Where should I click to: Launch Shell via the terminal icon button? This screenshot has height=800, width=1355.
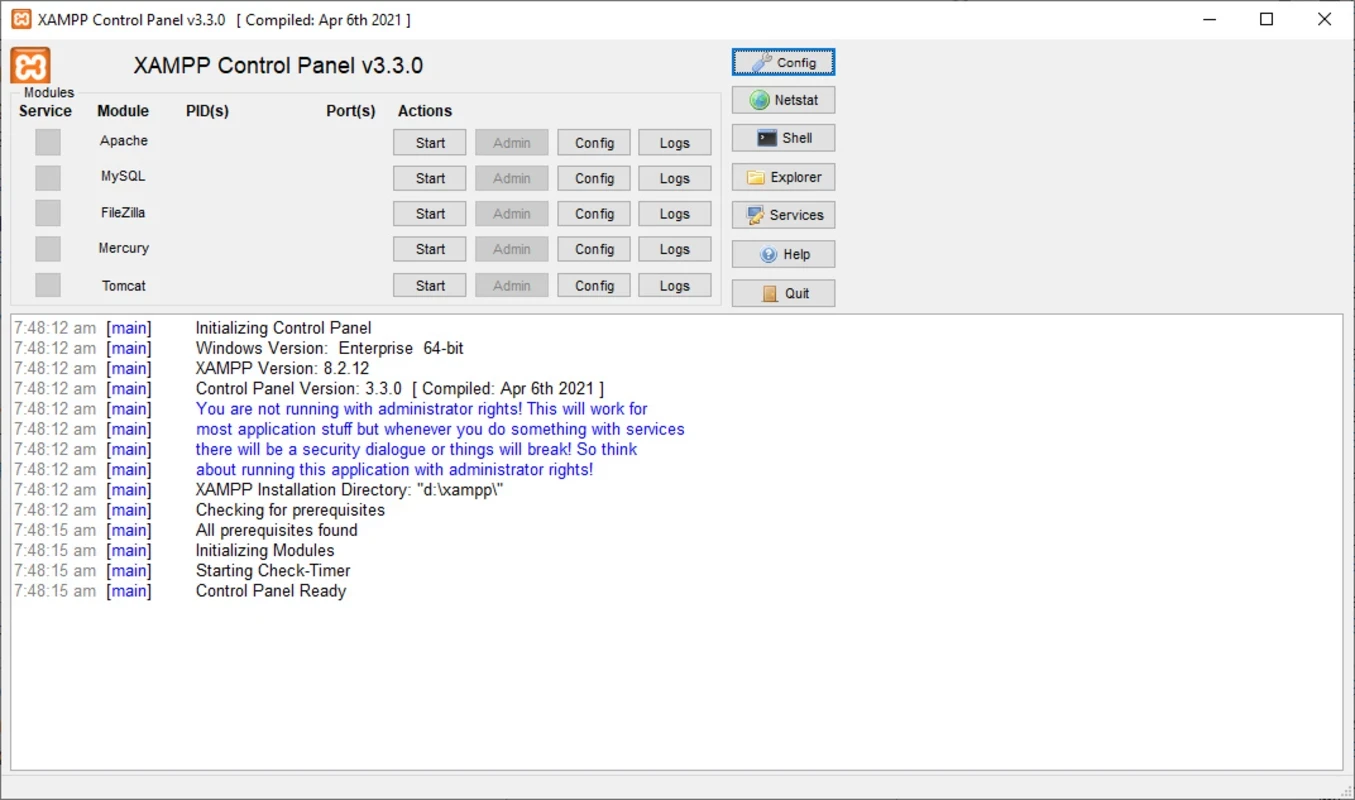pyautogui.click(x=783, y=138)
